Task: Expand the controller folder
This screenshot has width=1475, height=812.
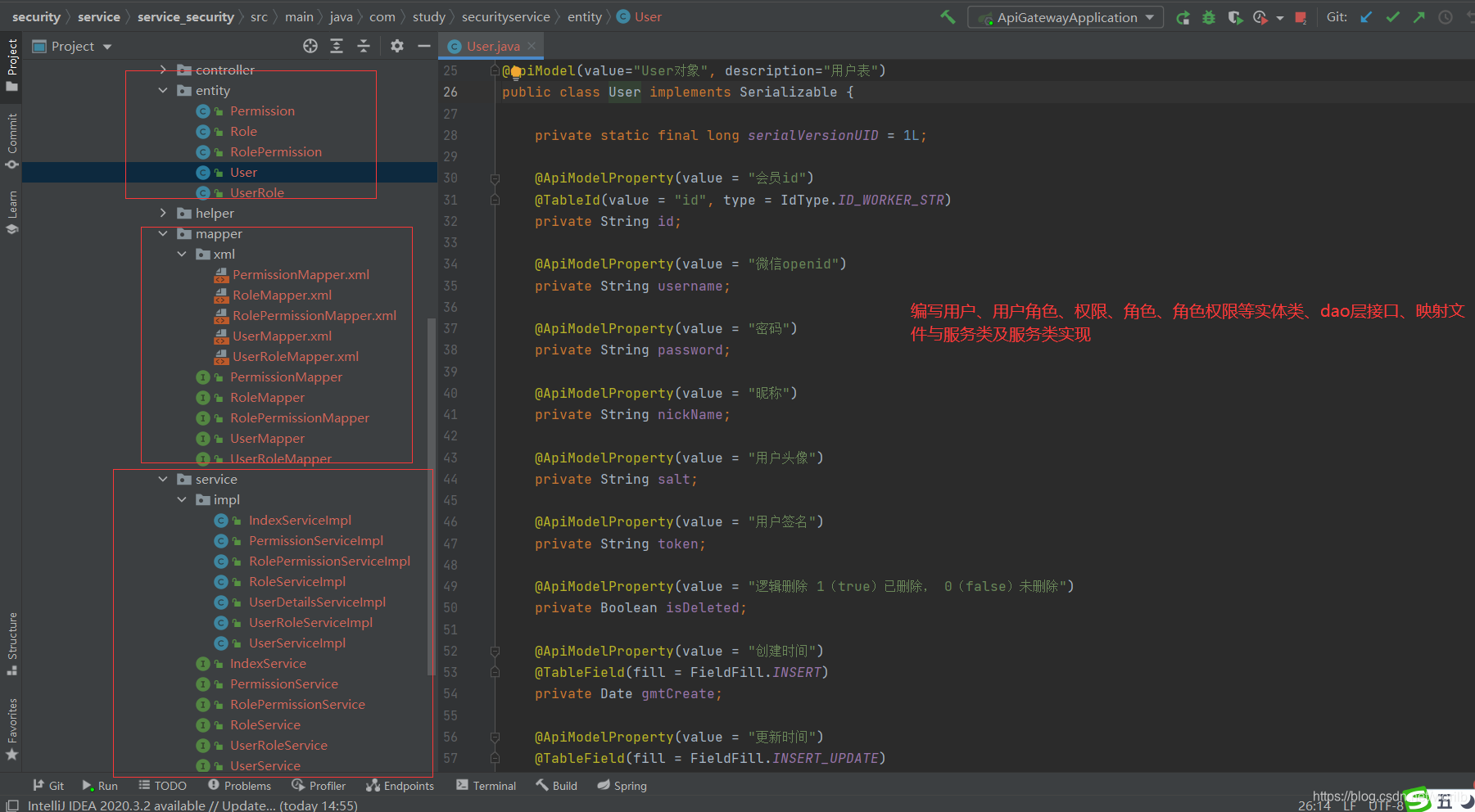Action: coord(163,70)
